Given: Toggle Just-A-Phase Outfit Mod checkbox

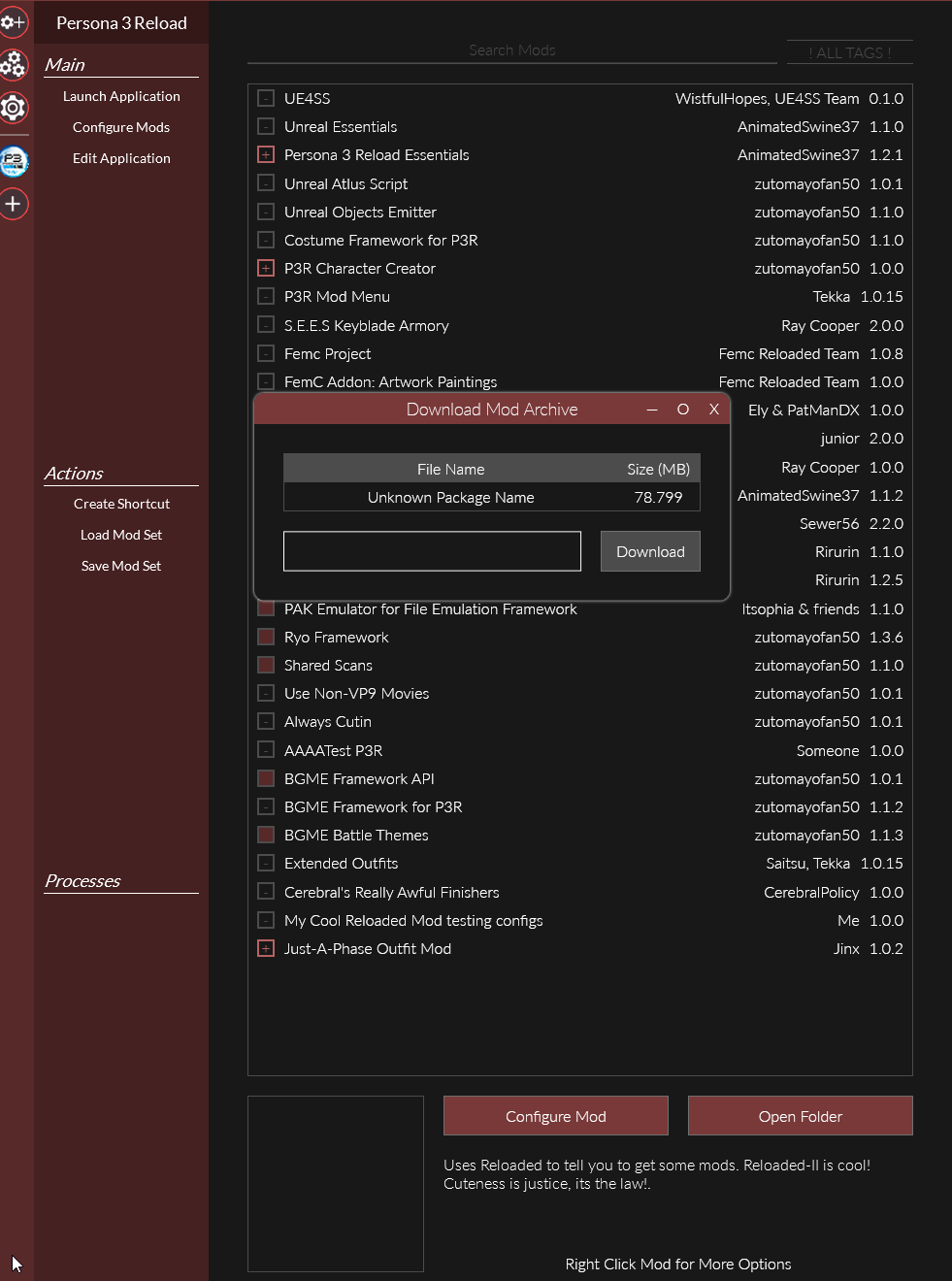Looking at the screenshot, I should click(266, 948).
